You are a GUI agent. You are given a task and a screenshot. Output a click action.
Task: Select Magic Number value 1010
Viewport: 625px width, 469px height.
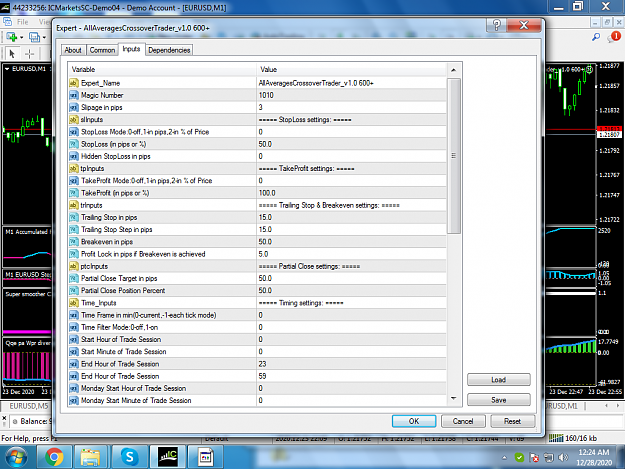click(x=351, y=95)
